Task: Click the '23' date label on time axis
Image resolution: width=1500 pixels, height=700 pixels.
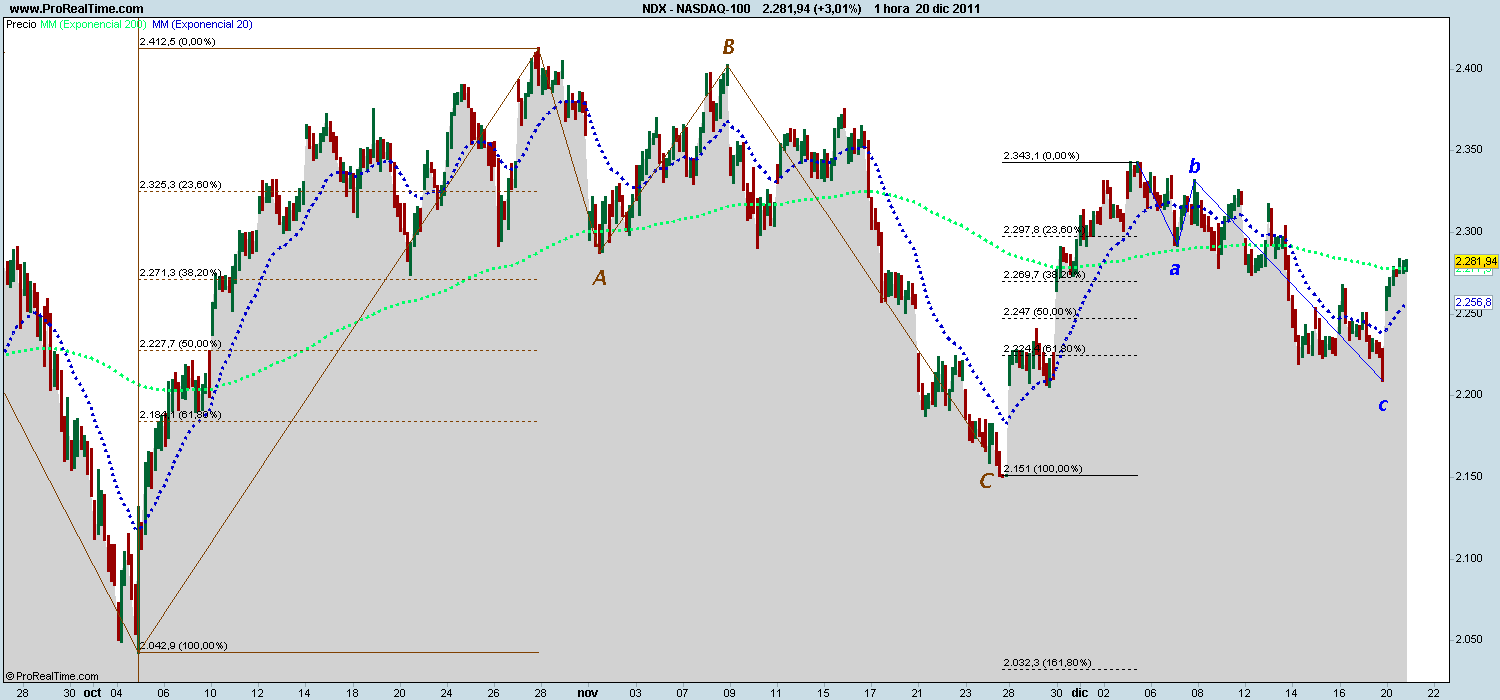Action: [964, 691]
